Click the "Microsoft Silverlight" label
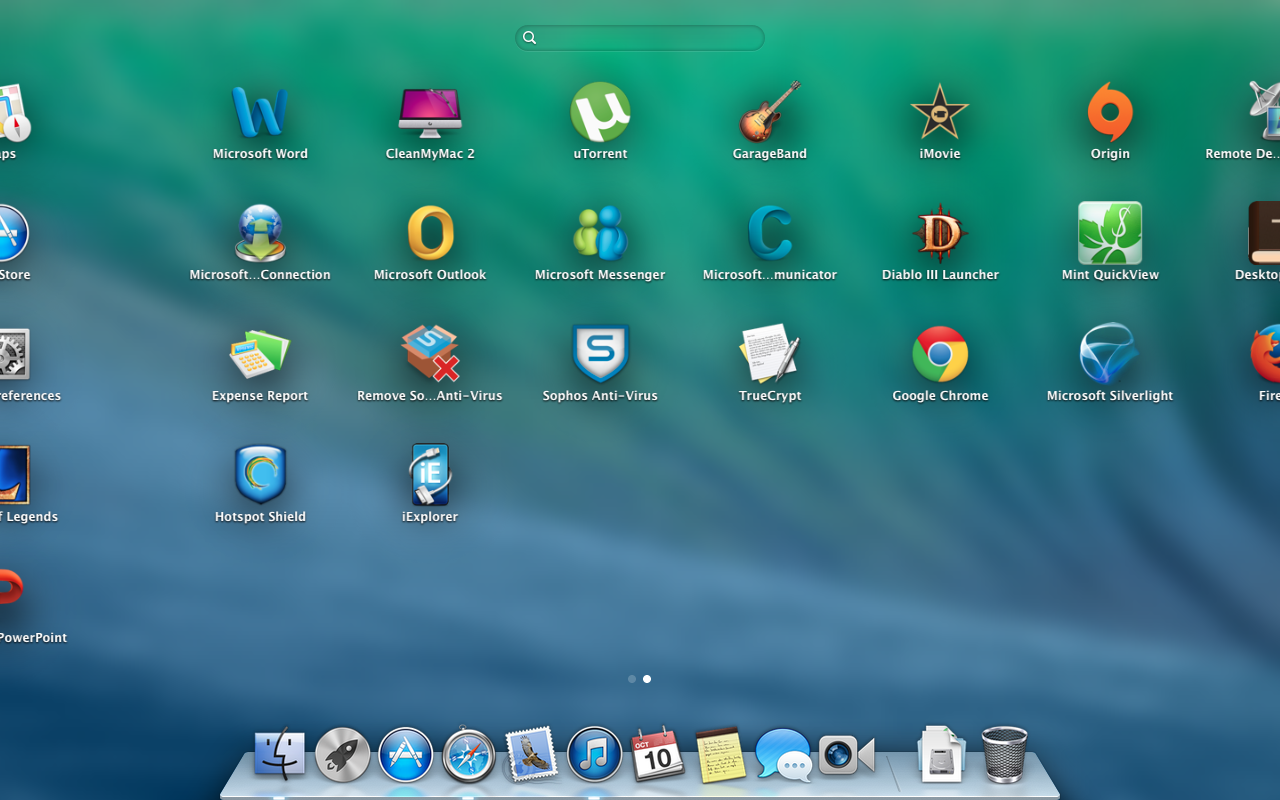This screenshot has width=1280, height=800. (1110, 396)
